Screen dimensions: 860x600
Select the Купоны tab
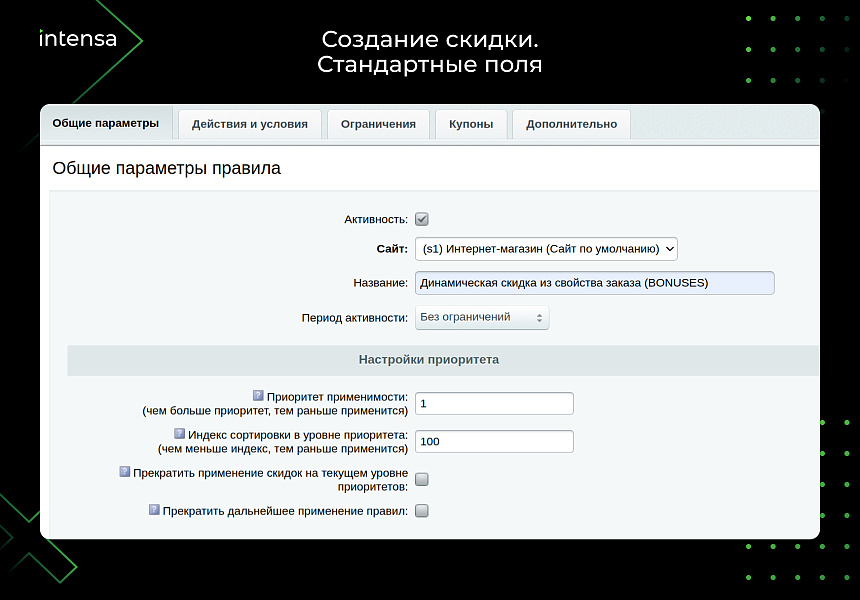(471, 123)
